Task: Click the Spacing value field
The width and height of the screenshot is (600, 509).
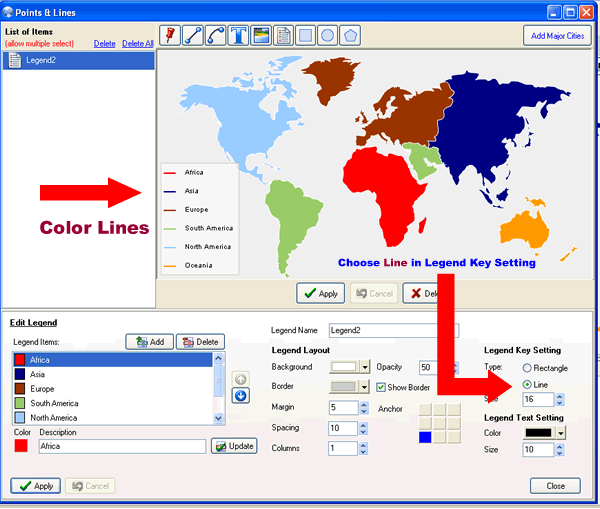Action: click(x=344, y=428)
